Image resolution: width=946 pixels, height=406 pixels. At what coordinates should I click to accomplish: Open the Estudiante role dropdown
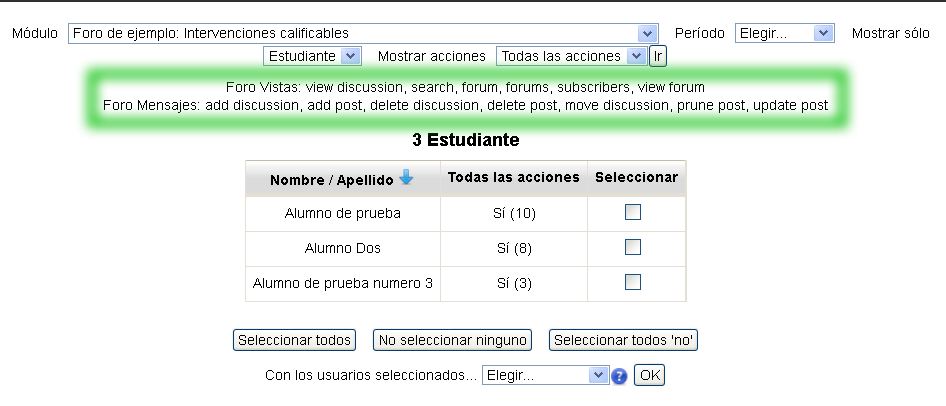pyautogui.click(x=312, y=56)
